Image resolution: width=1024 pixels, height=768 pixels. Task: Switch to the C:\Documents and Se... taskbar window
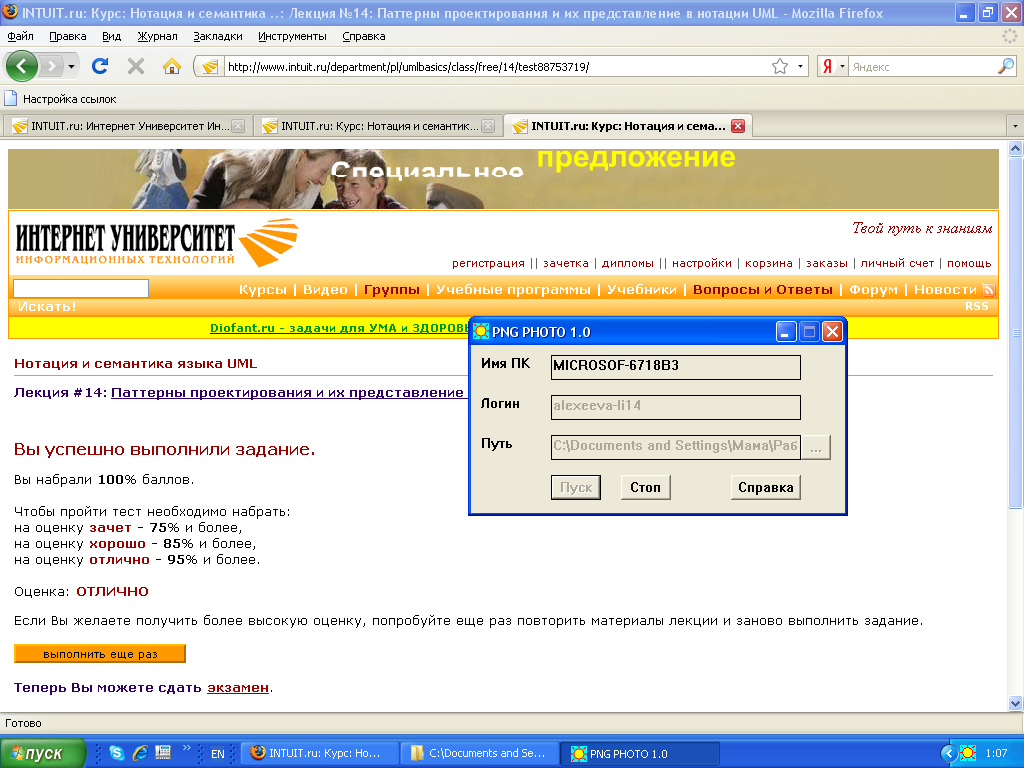point(479,754)
